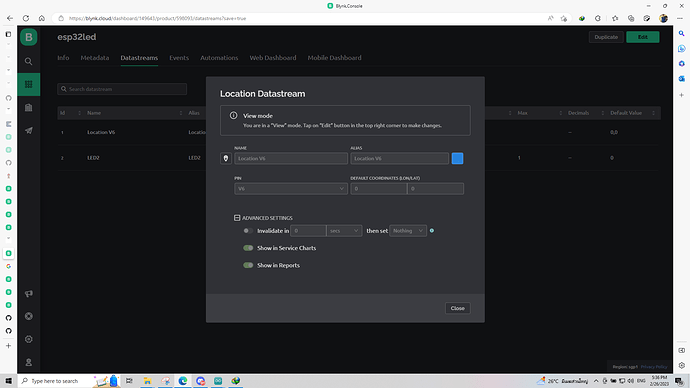Open Arduino IDE from taskbar
The height and width of the screenshot is (388, 690).
pos(218,381)
